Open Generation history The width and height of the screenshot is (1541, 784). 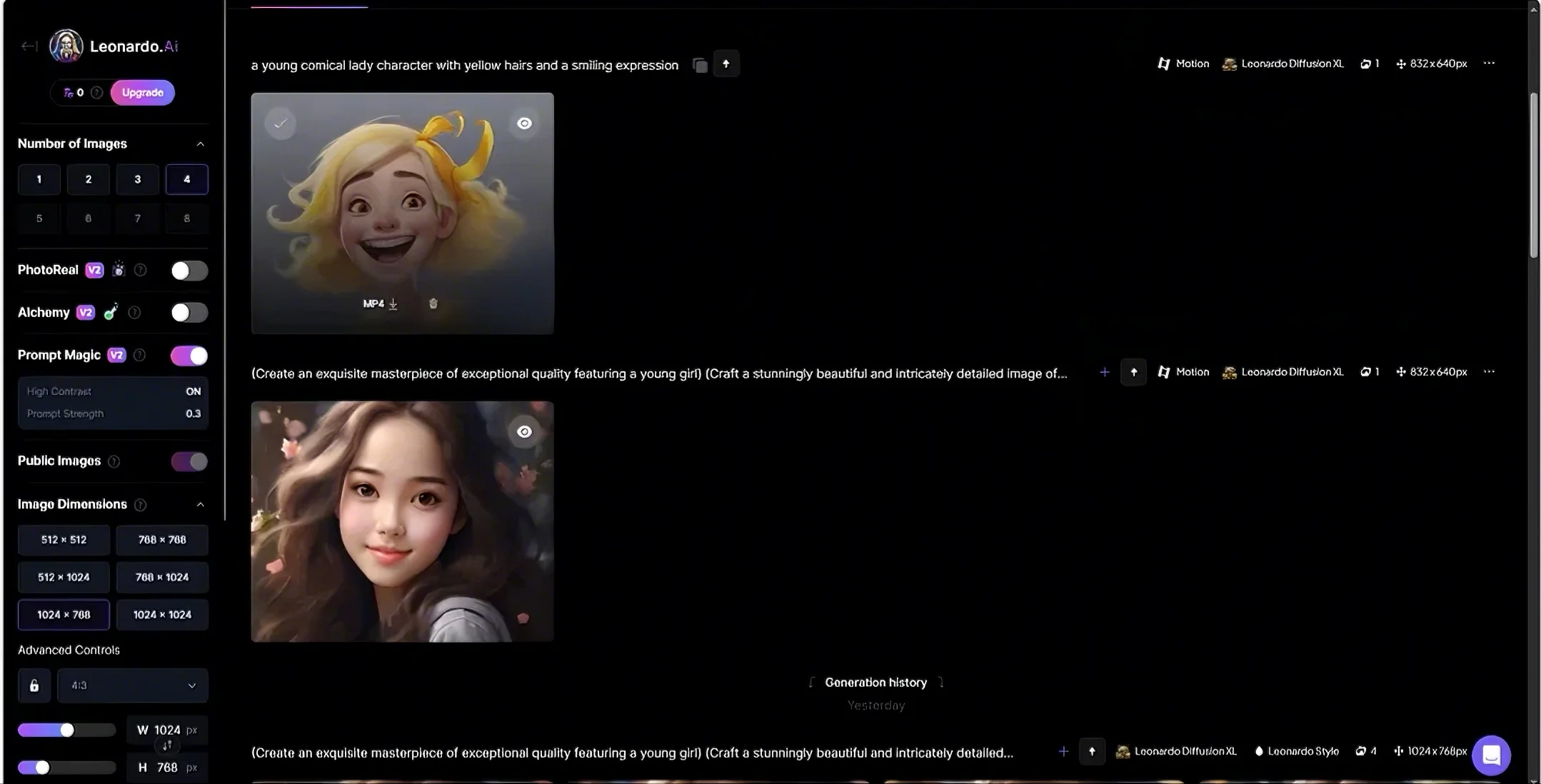point(875,682)
